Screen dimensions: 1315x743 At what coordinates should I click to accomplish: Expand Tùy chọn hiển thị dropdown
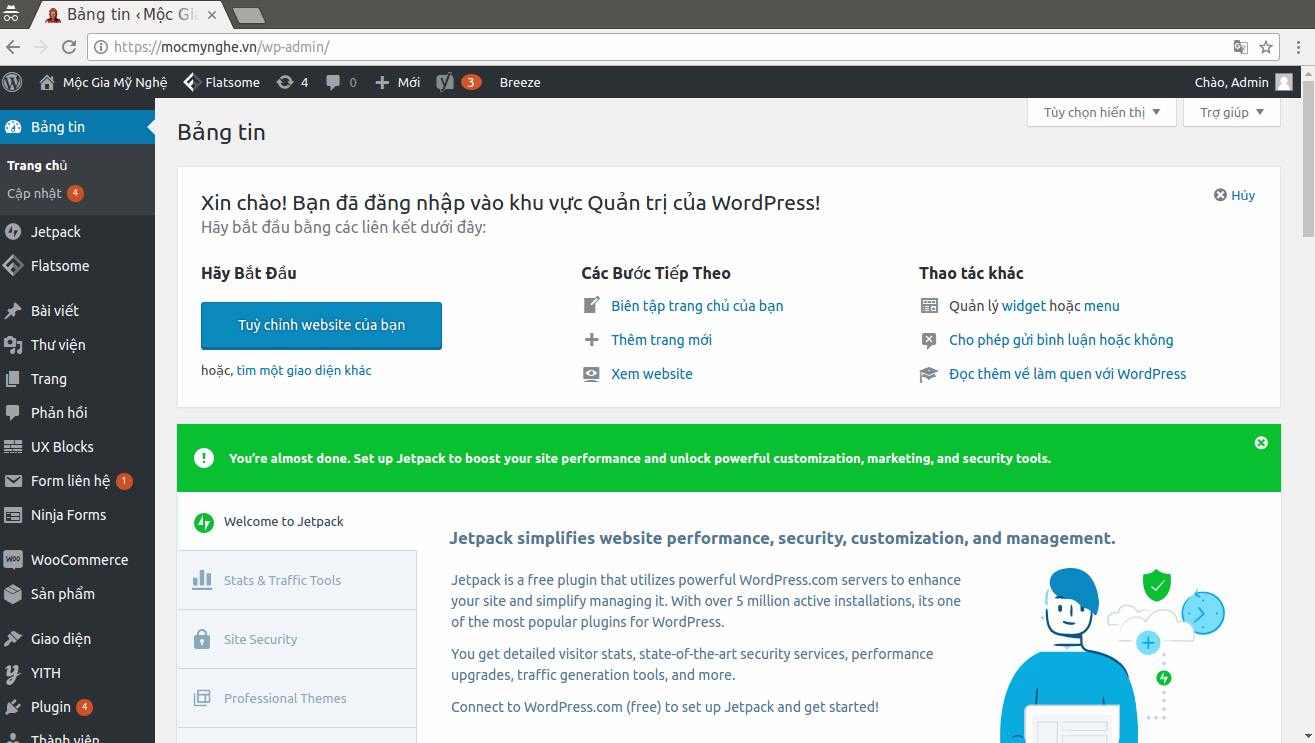tap(1102, 112)
